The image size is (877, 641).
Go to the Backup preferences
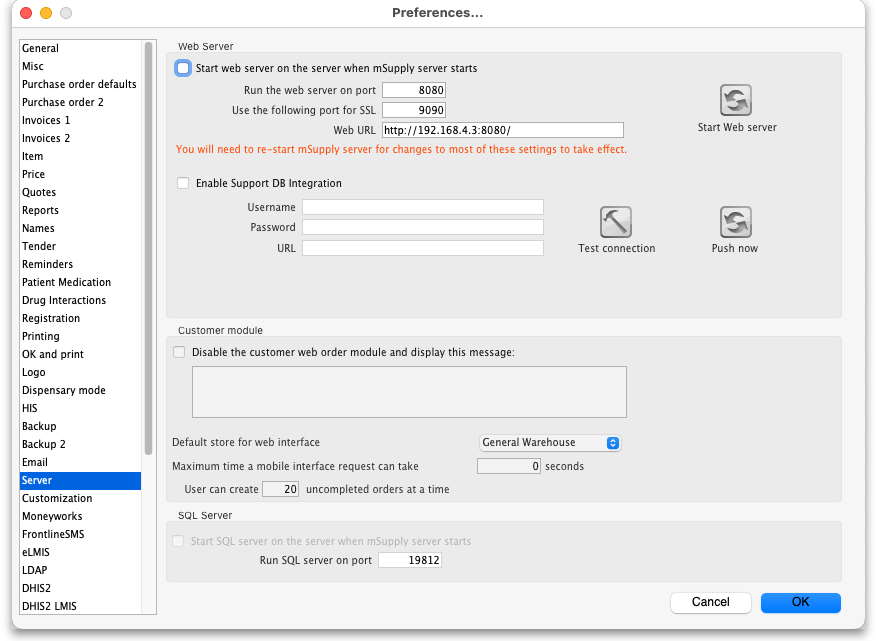39,426
